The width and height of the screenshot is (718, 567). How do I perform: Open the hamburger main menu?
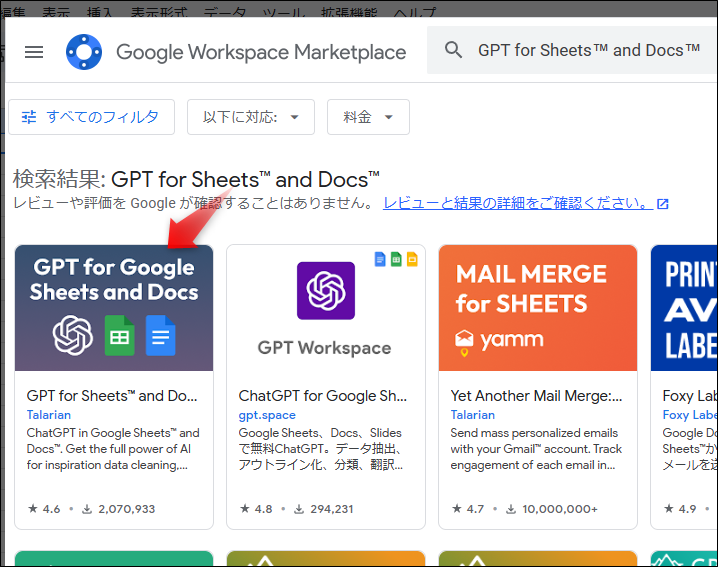pos(34,52)
